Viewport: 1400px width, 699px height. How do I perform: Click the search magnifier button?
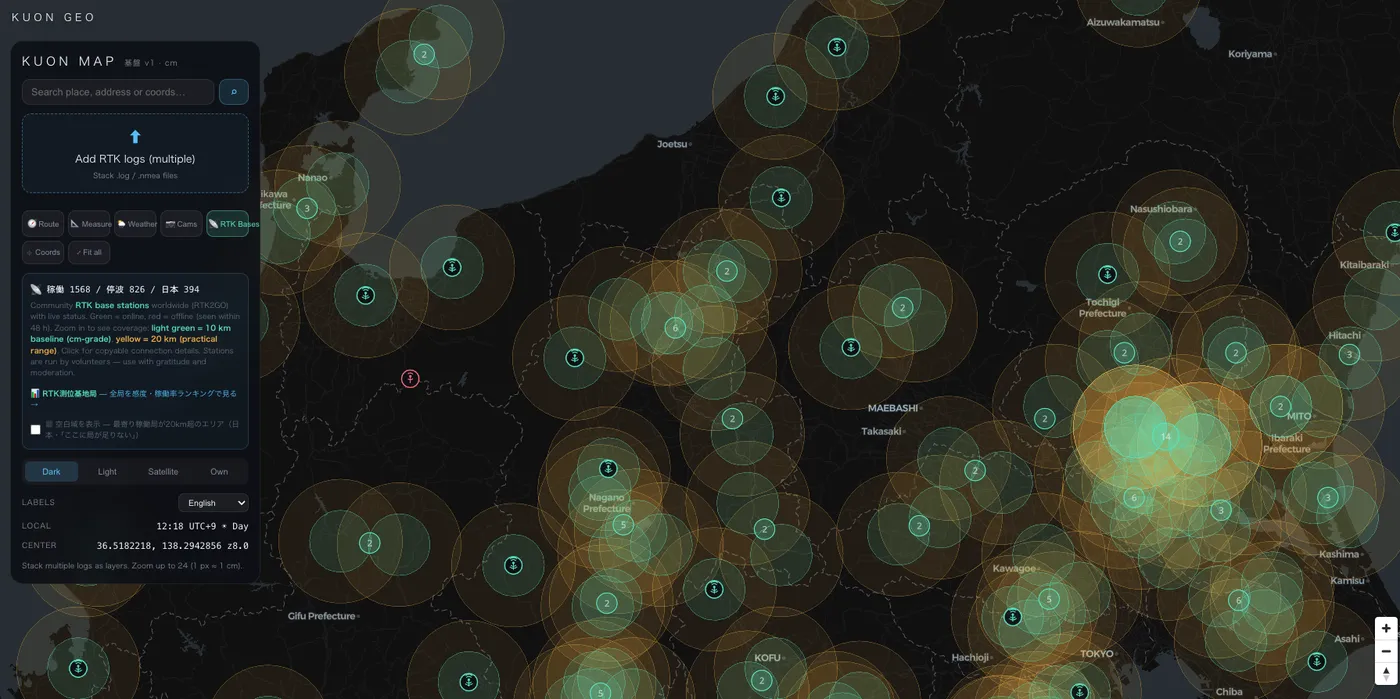tap(234, 92)
